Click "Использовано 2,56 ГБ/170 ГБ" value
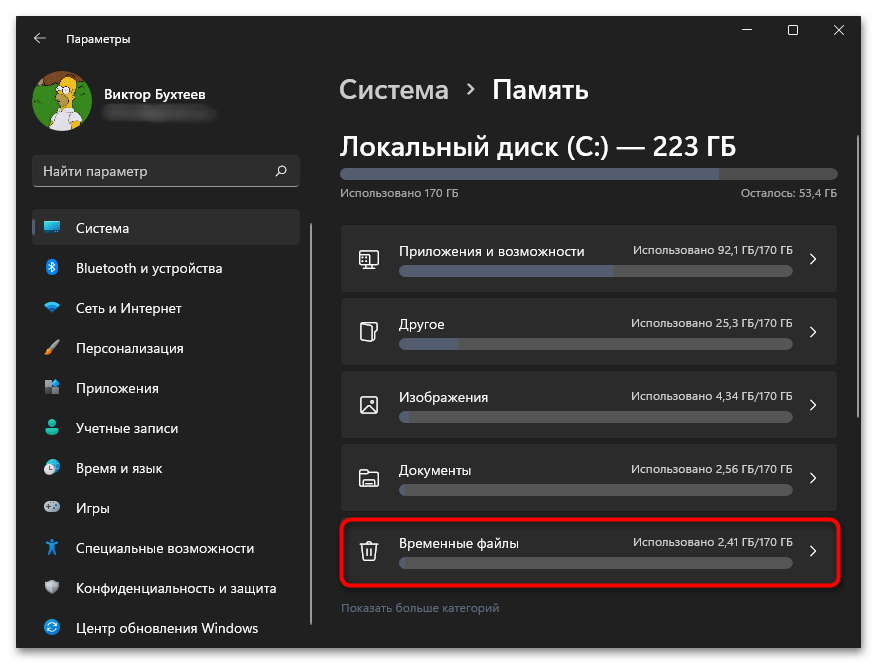The image size is (877, 664). pyautogui.click(x=711, y=469)
